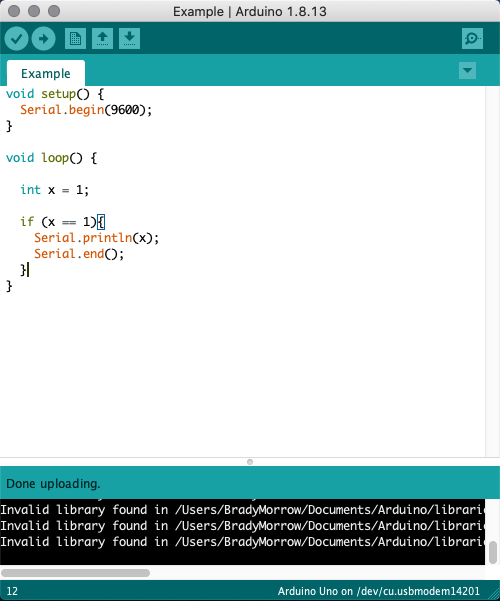Click the closing brace of the if block
Viewport: 500px width, 601px height.
tap(23, 270)
